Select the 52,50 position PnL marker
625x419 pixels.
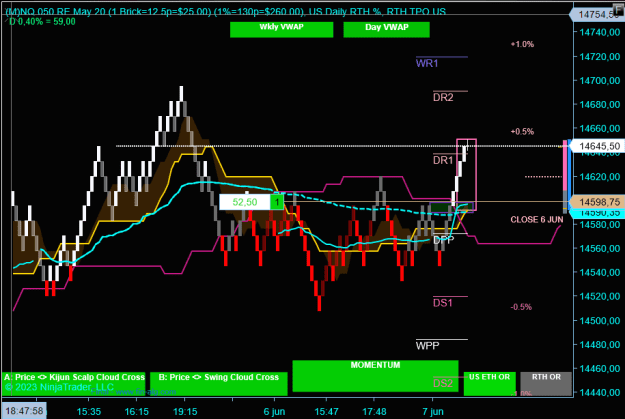[245, 202]
